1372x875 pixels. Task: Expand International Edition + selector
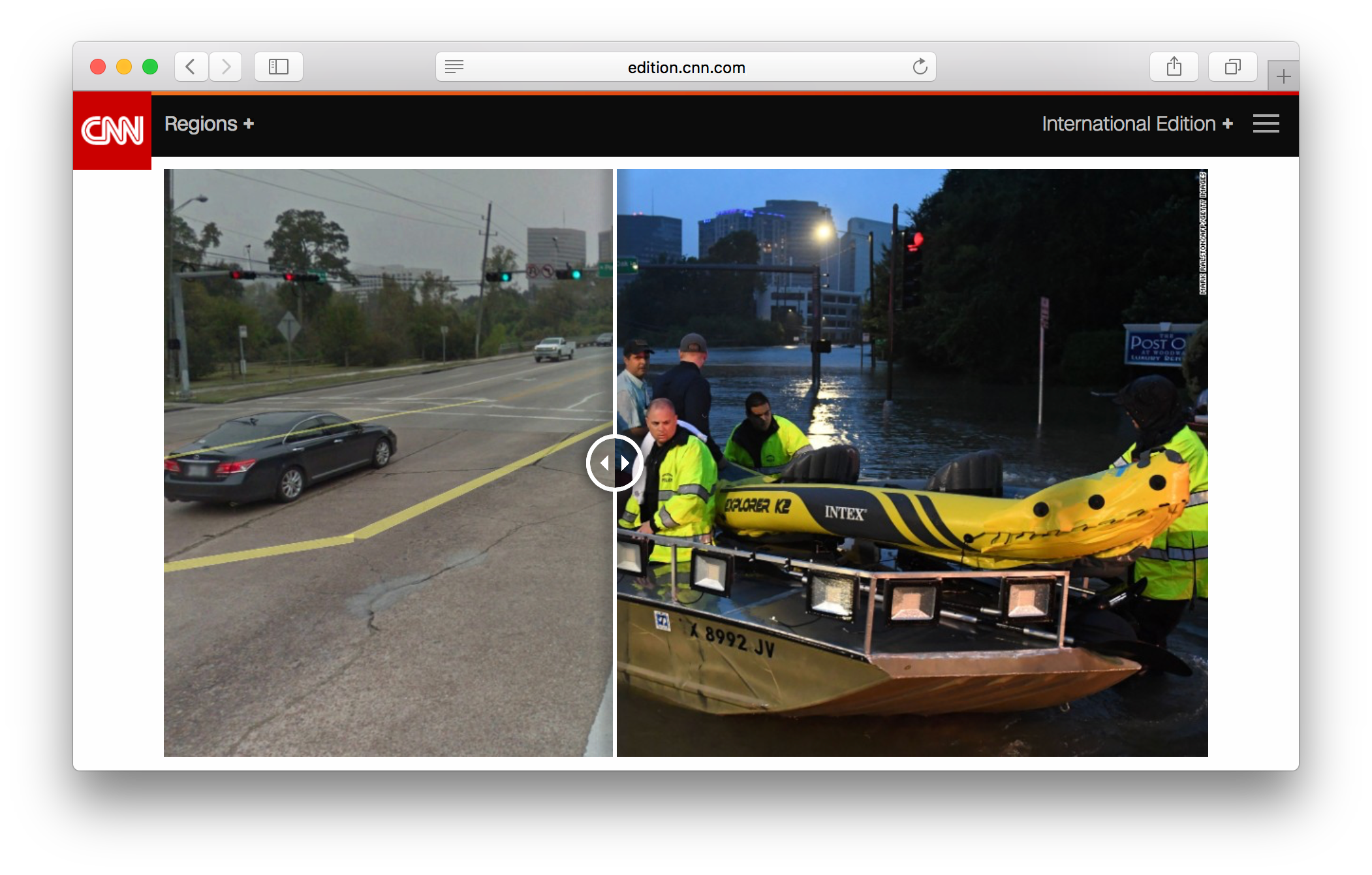pyautogui.click(x=1136, y=124)
